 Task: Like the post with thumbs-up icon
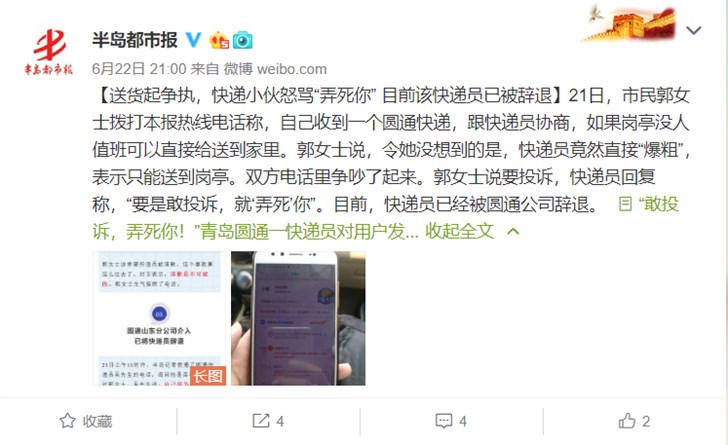[x=627, y=421]
